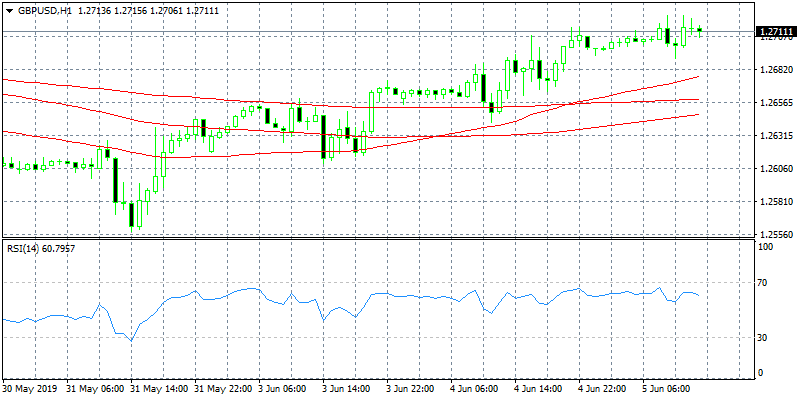The image size is (800, 400).
Task: Click the GBPUSD,H1 chart title text
Action: pyautogui.click(x=44, y=9)
